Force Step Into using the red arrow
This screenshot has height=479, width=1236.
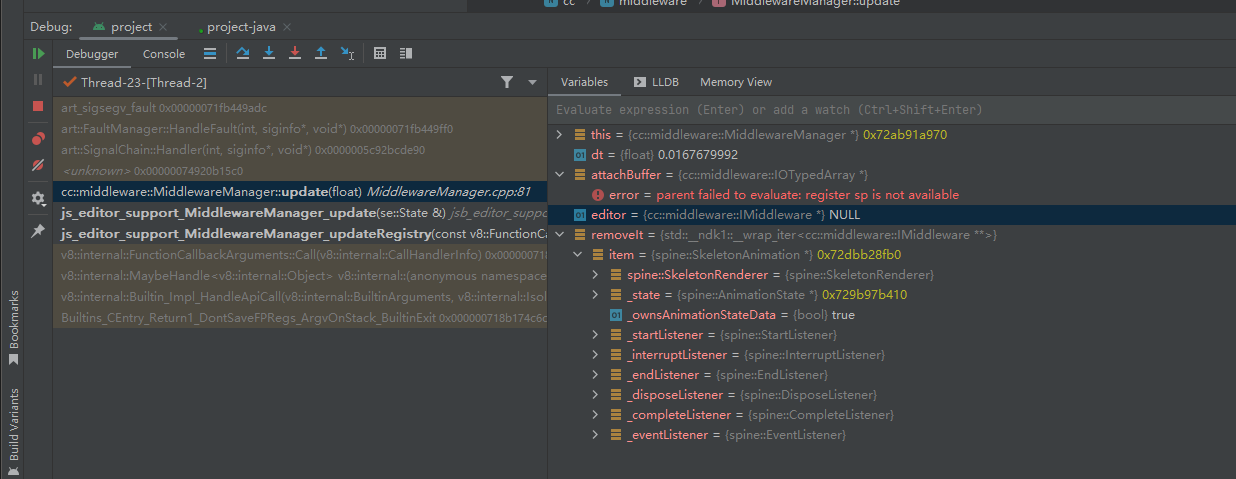295,54
